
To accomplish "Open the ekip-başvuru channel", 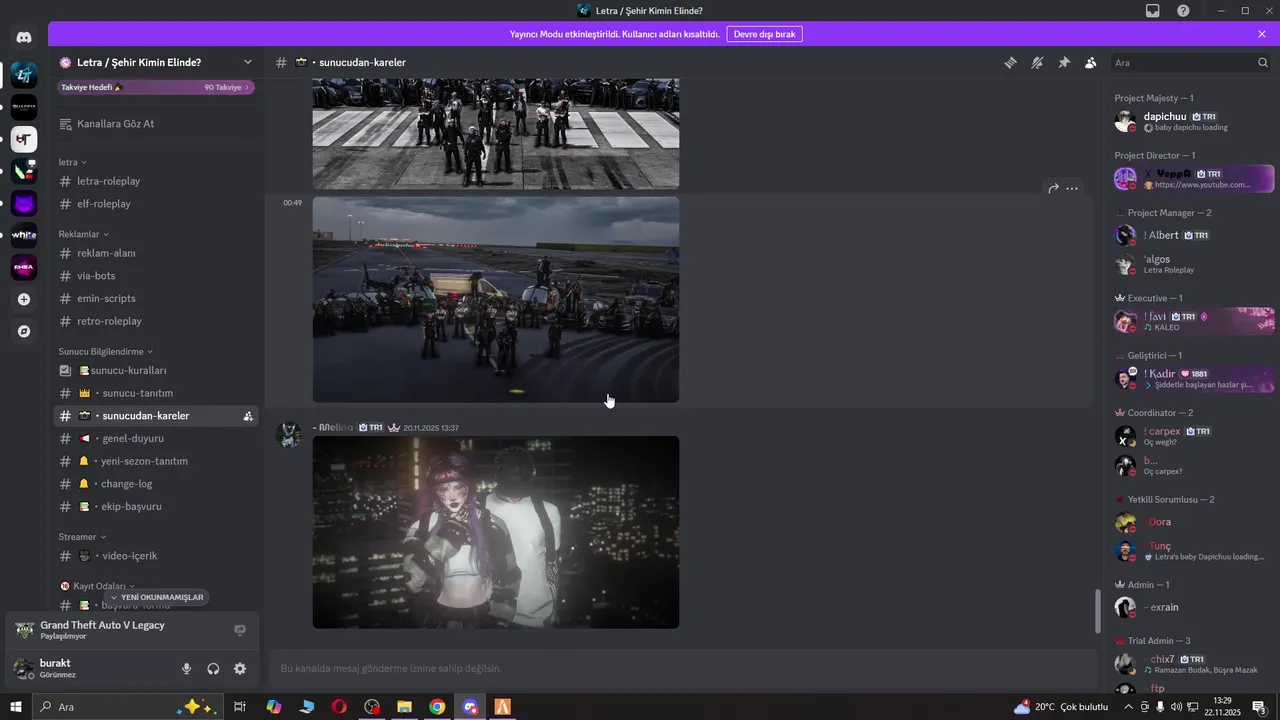I will pos(156,506).
